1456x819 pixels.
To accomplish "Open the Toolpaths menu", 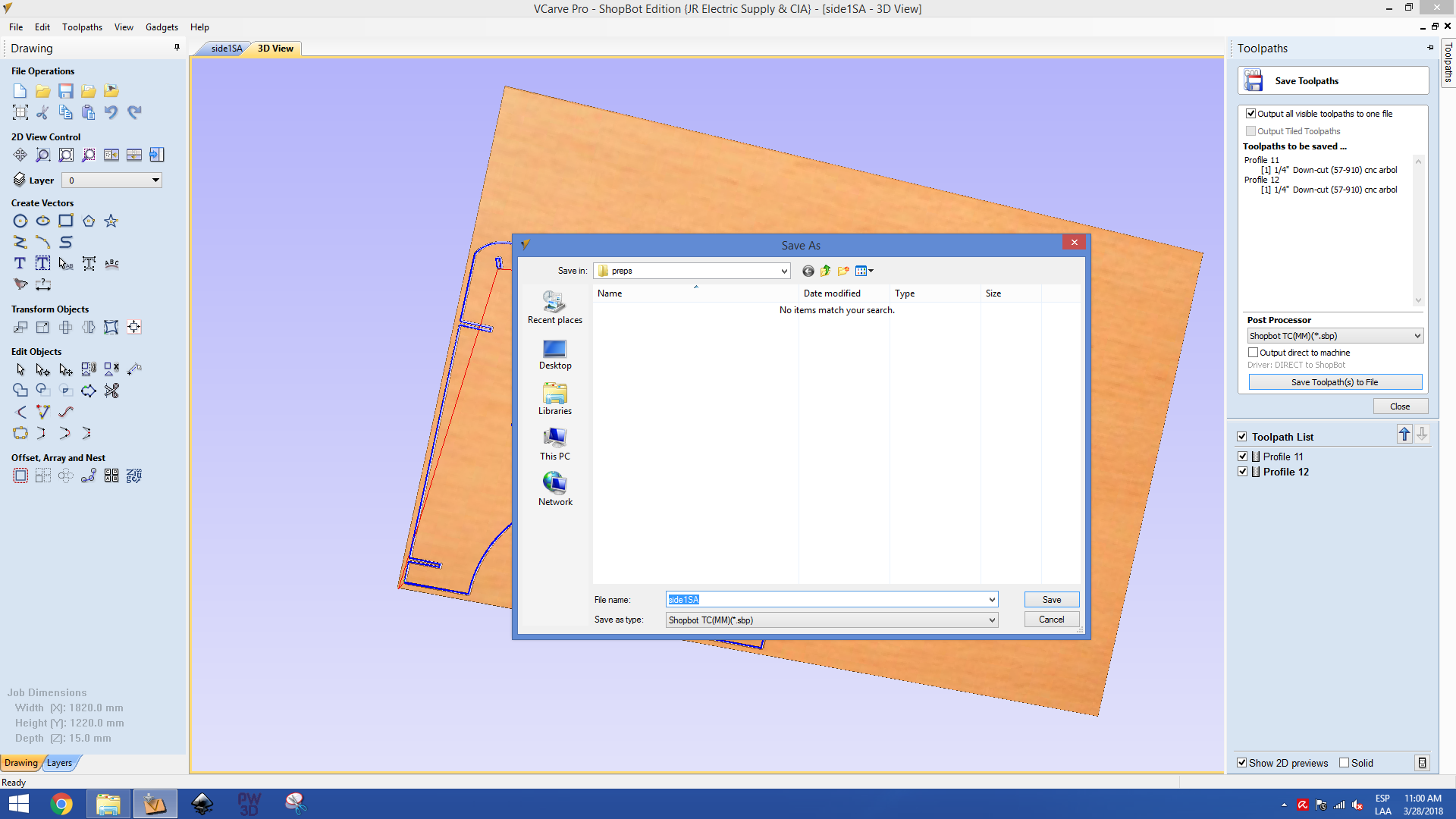I will (x=81, y=27).
